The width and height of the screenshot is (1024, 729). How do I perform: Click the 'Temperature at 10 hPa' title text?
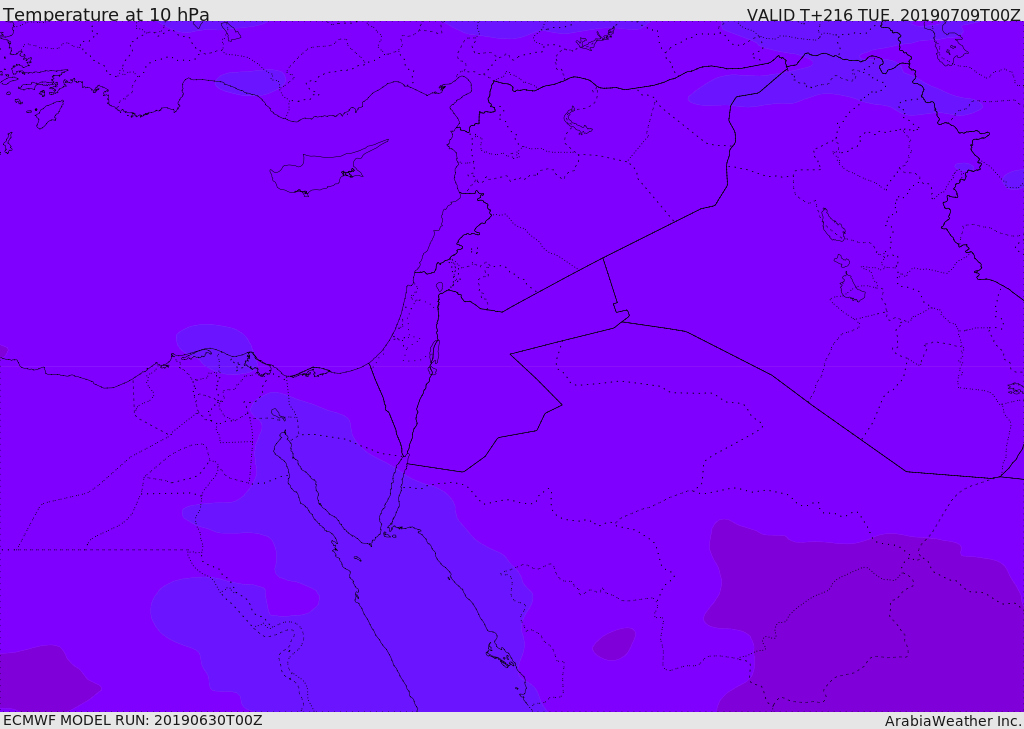click(106, 14)
